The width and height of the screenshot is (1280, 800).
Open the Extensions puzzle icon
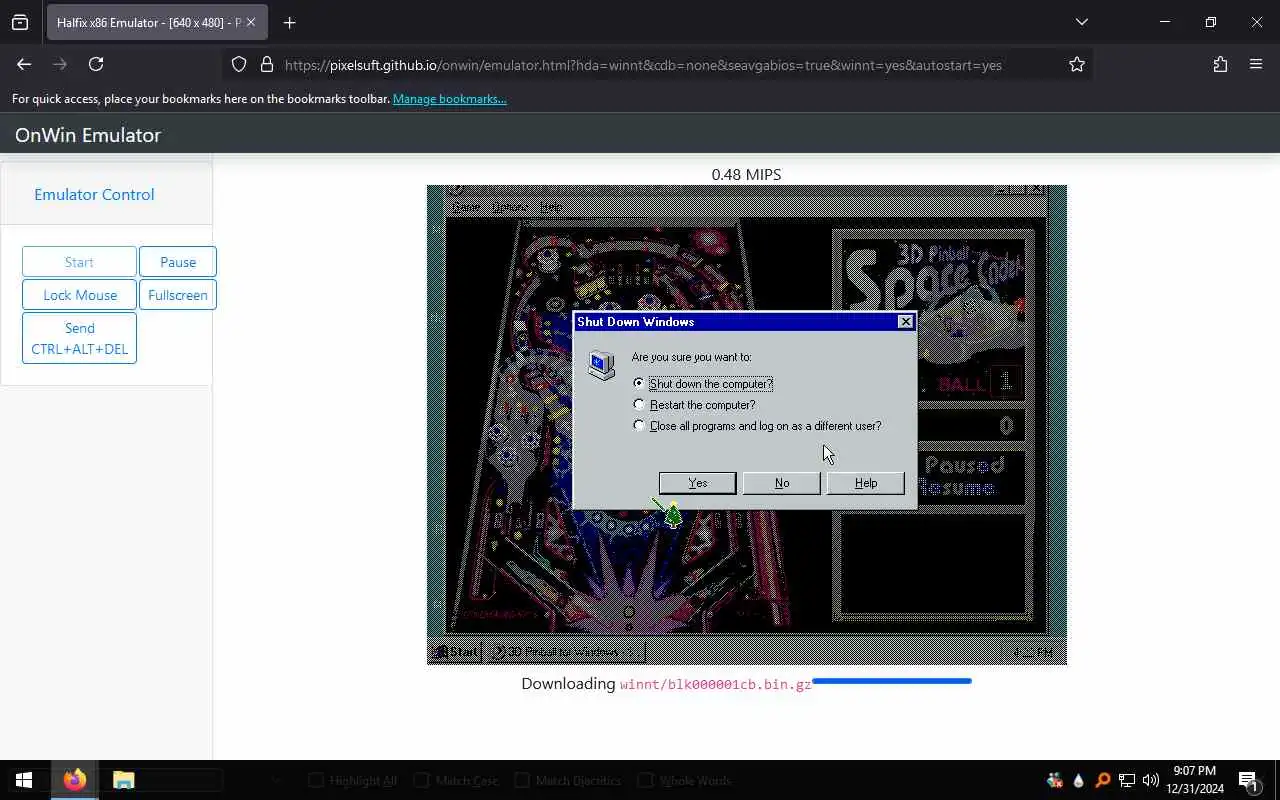point(1220,64)
